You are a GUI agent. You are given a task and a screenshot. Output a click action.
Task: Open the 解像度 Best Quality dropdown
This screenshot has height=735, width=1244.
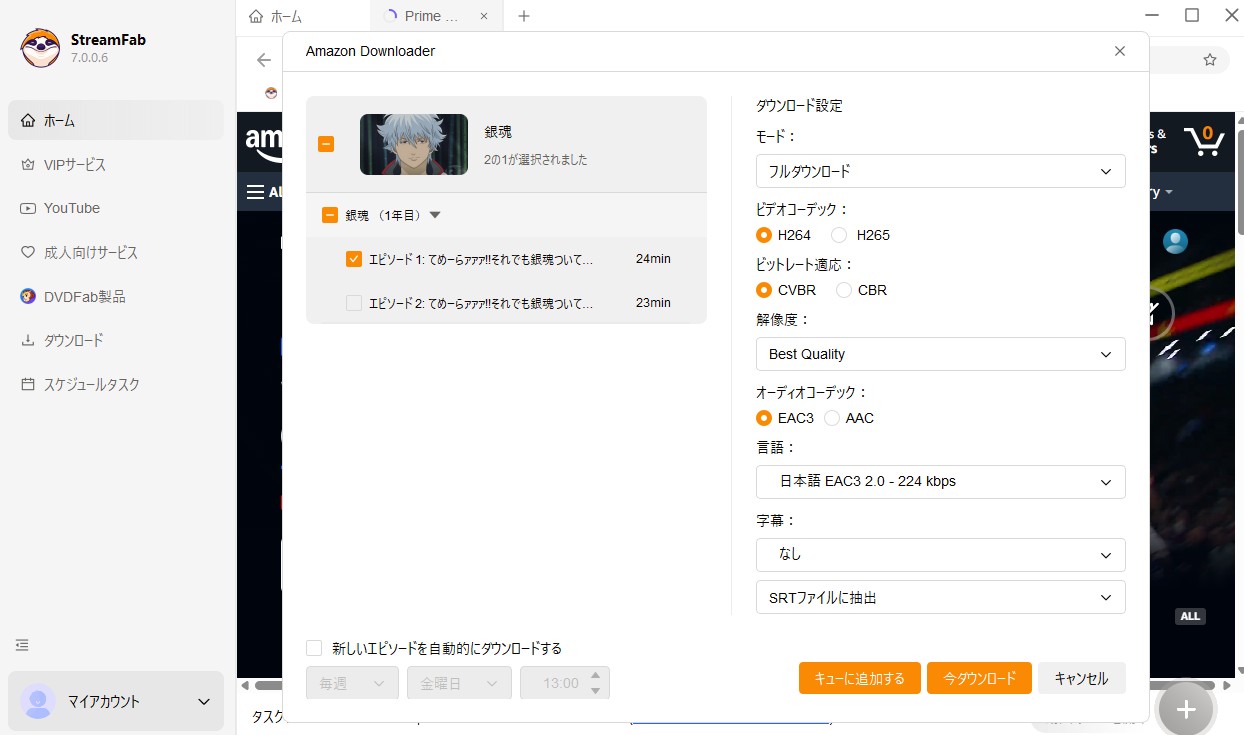click(x=940, y=354)
